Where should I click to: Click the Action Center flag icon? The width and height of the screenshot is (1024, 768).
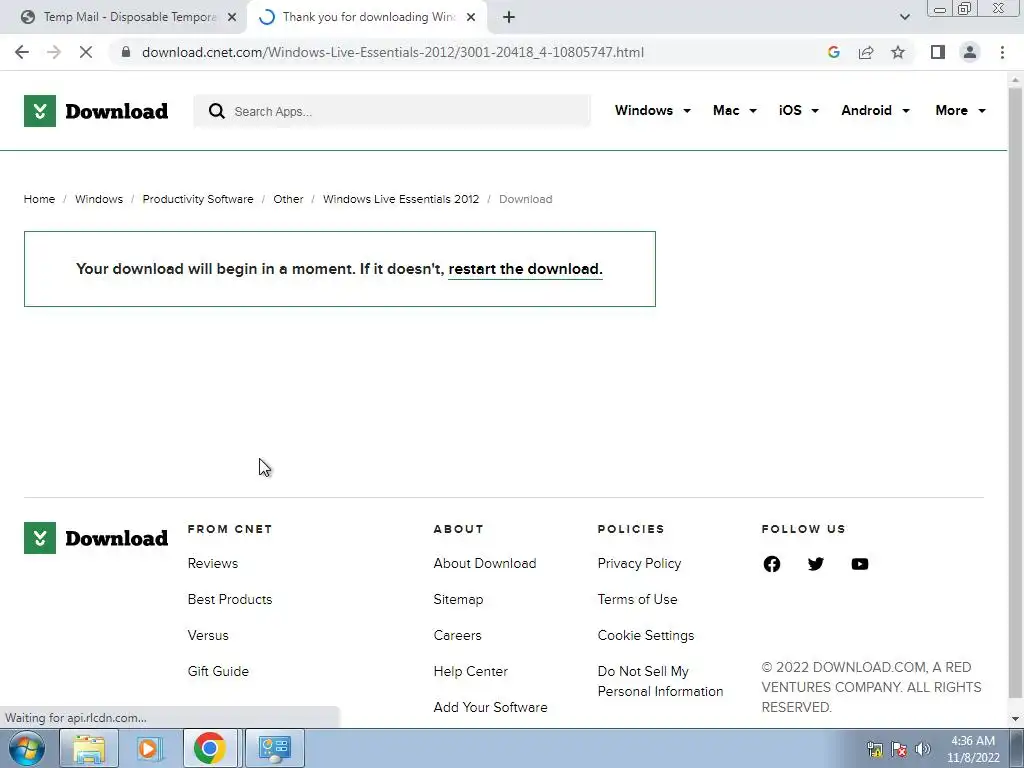899,749
